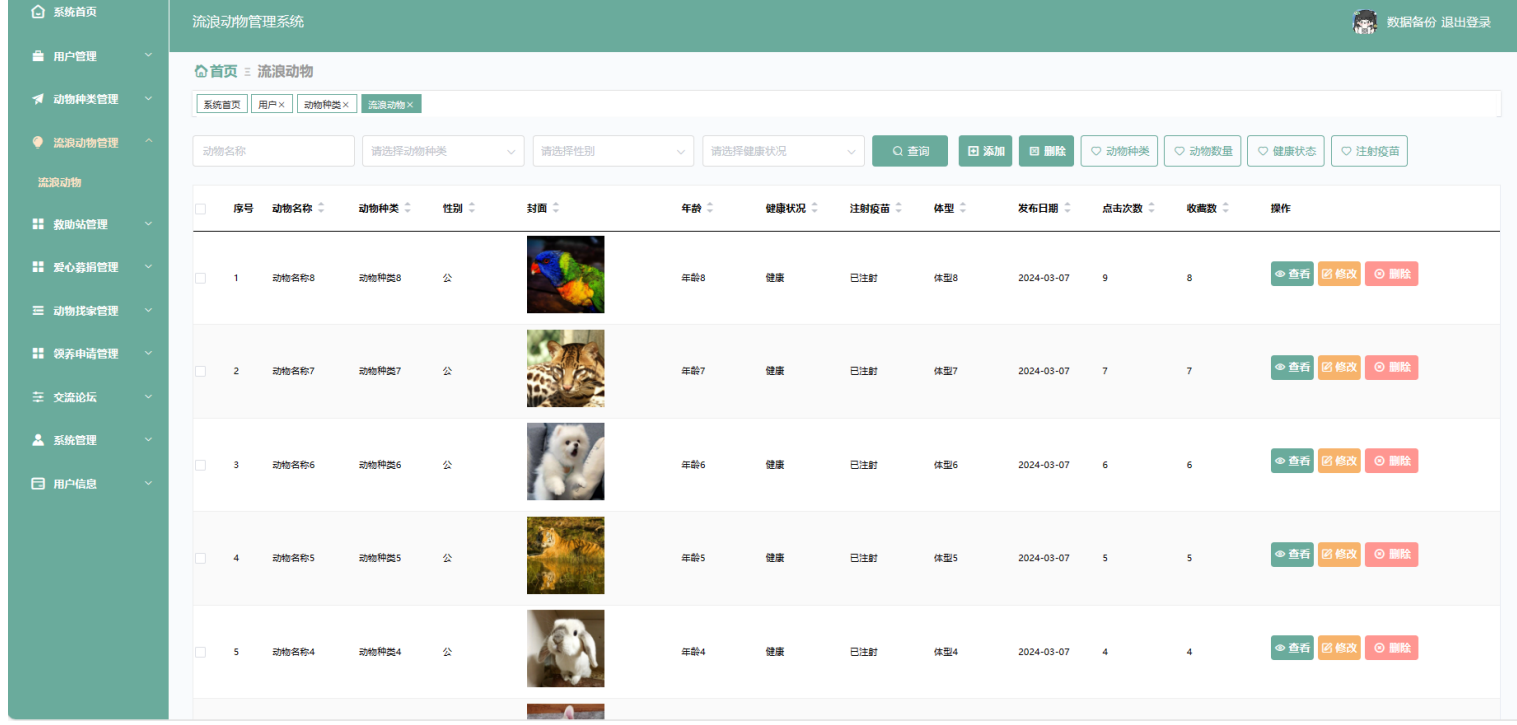
Task: Open the 请选择动物种类 dropdown
Action: (443, 151)
